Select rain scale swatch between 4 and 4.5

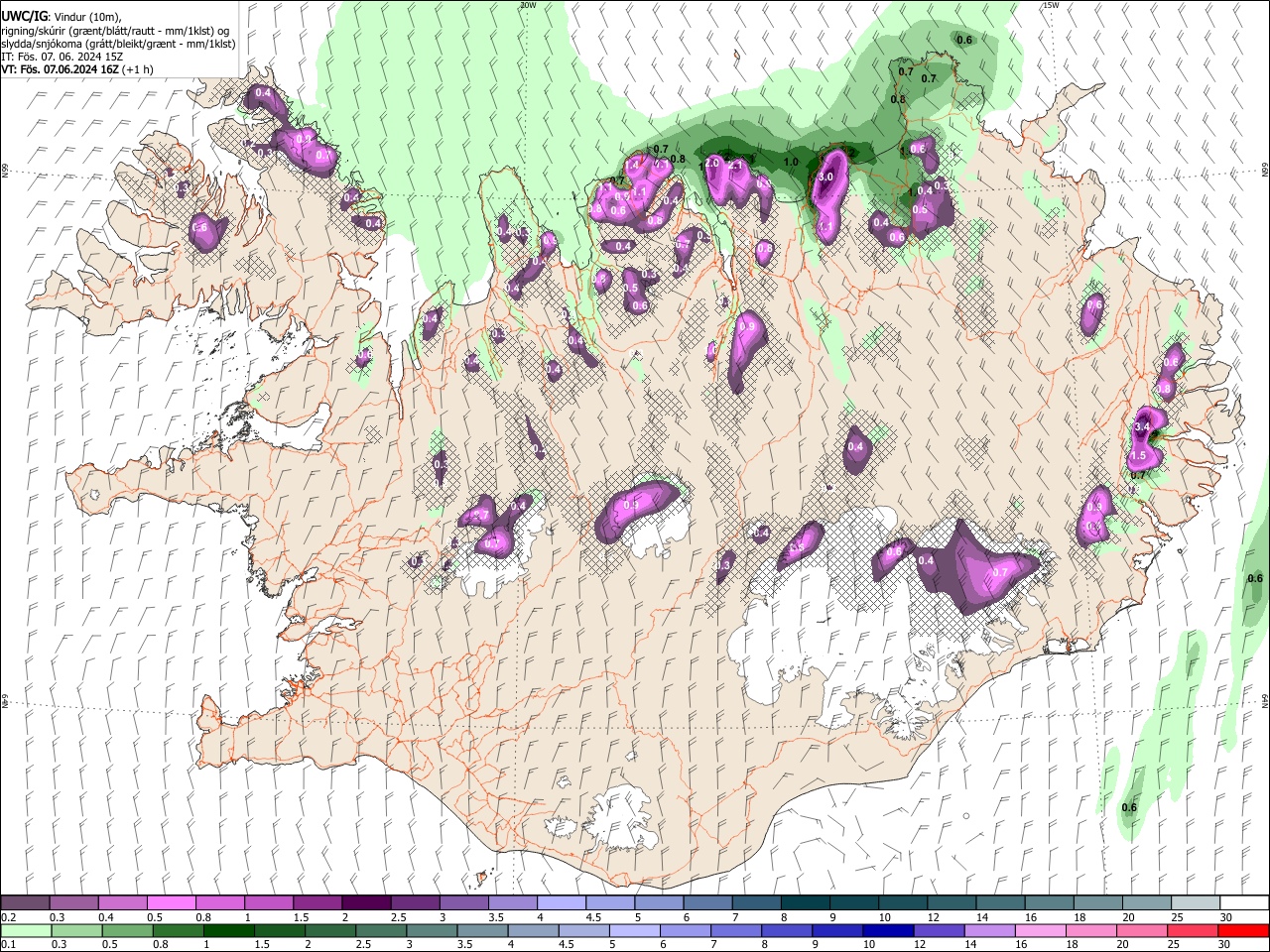click(x=532, y=930)
